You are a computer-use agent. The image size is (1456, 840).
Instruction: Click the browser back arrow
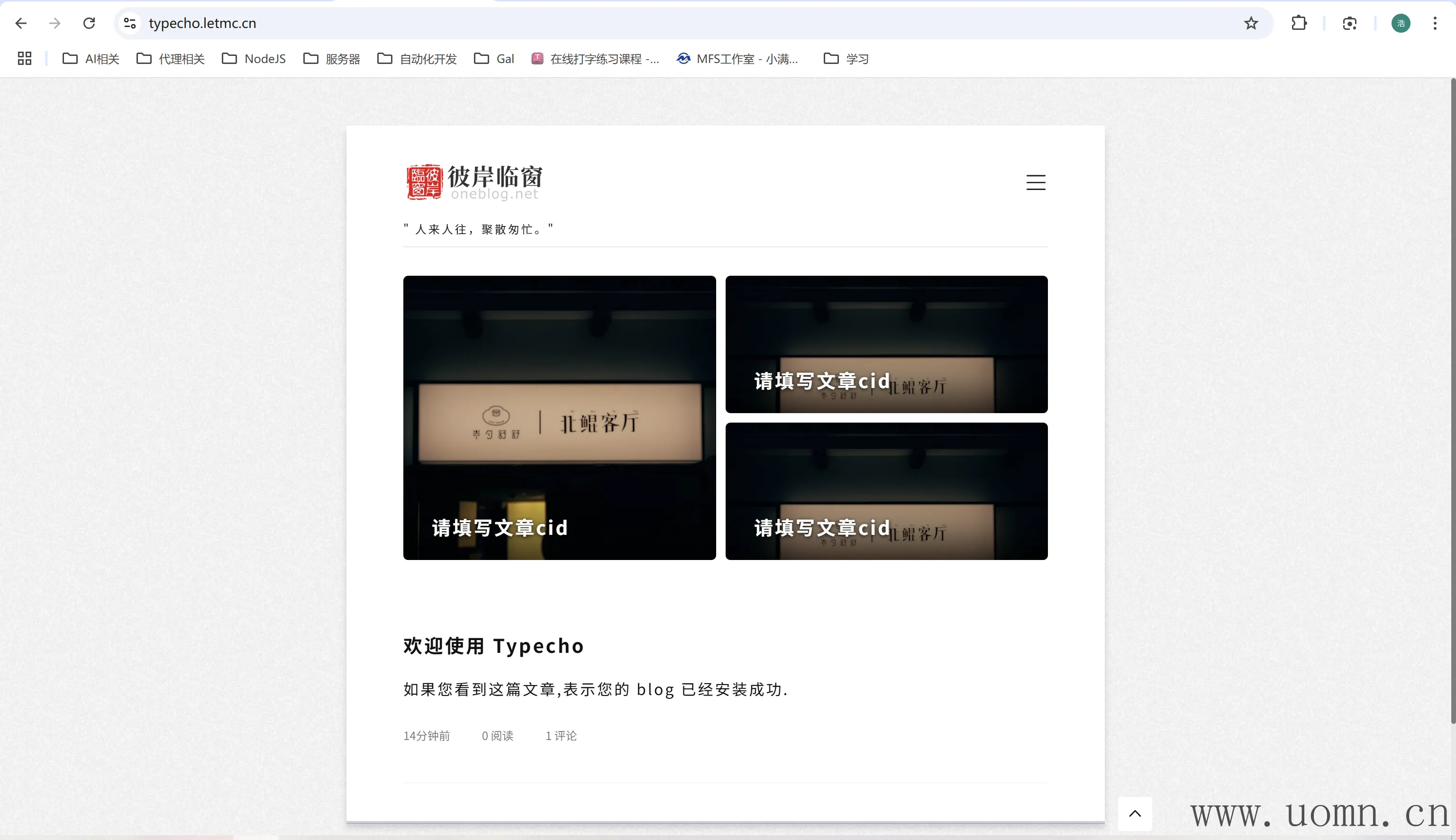point(21,23)
